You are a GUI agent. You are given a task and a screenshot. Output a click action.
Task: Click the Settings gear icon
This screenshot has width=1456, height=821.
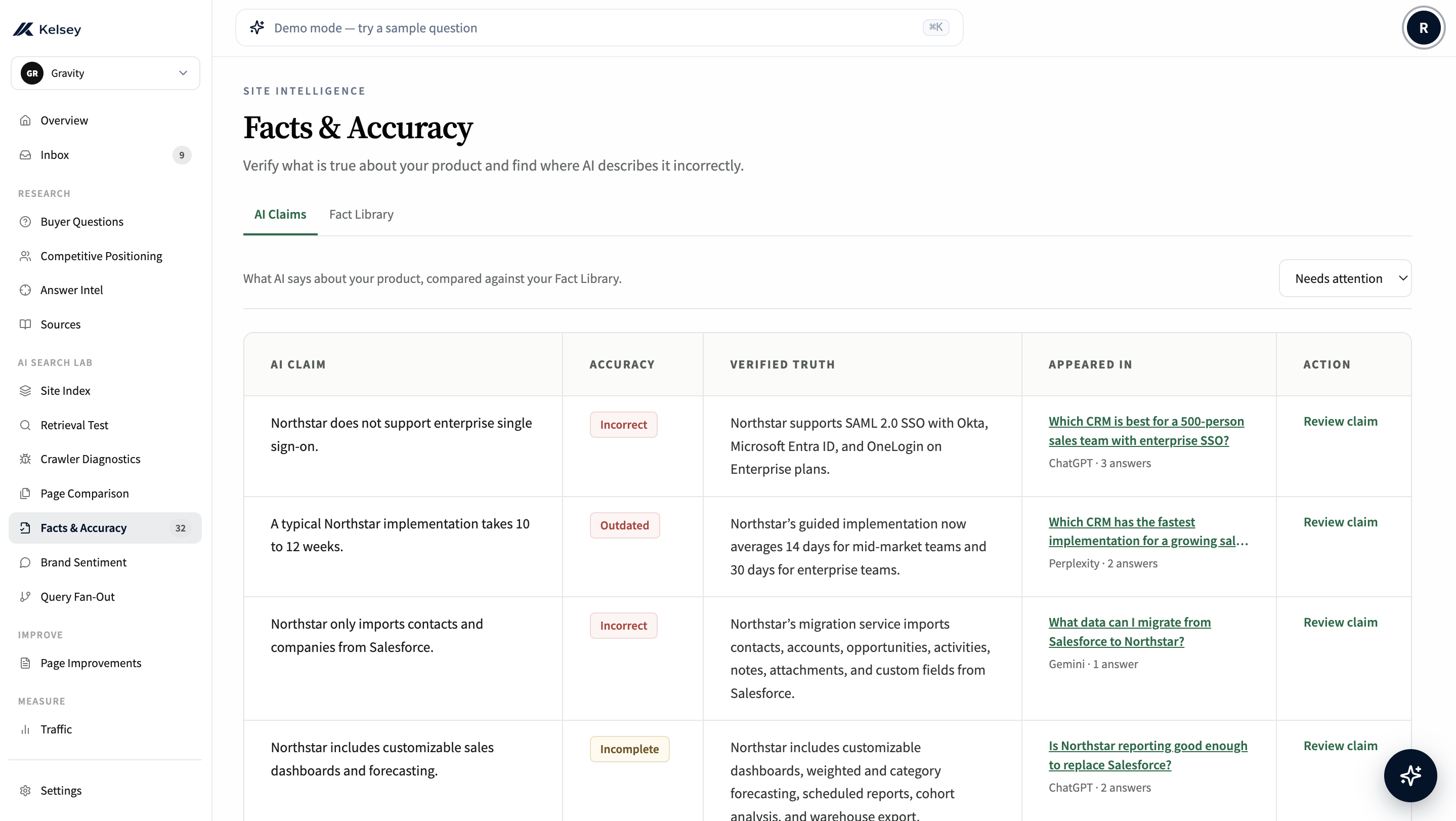25,791
